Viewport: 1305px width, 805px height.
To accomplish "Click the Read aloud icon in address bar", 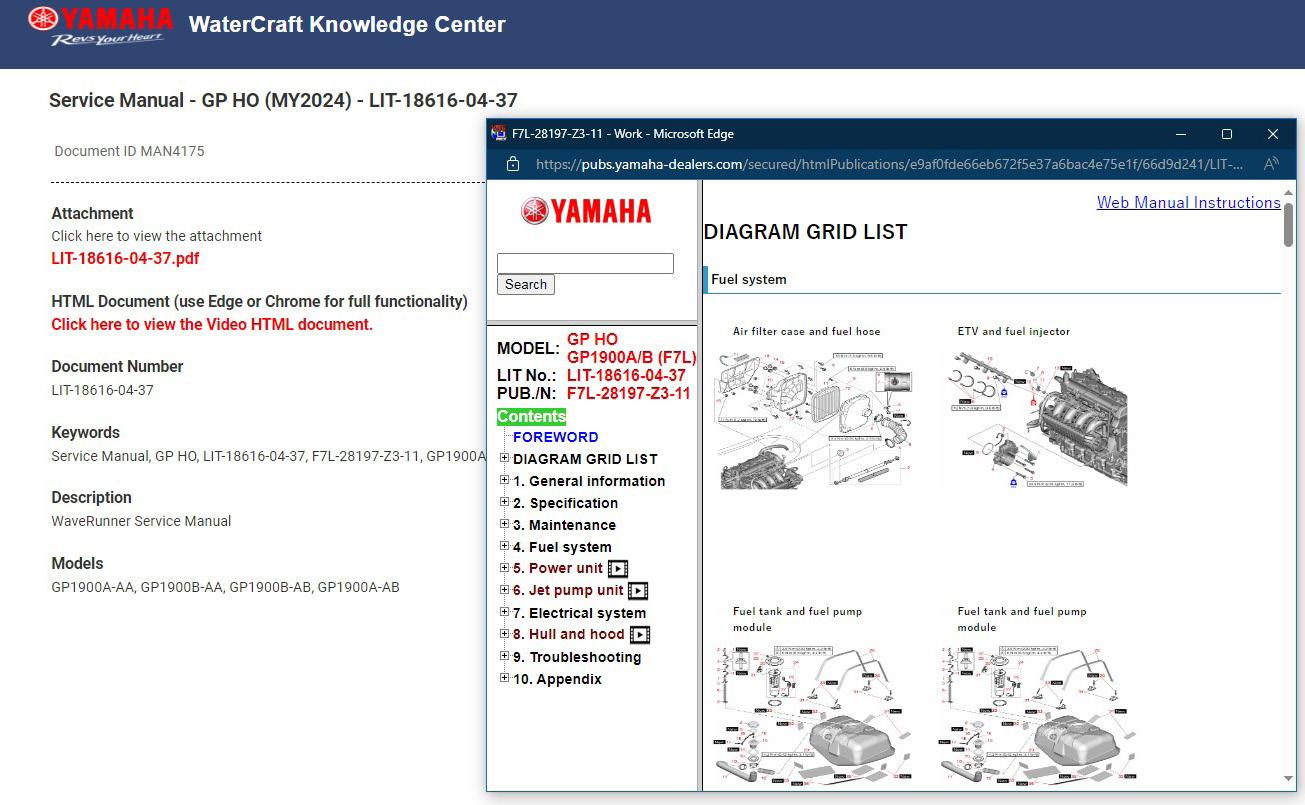I will pos(1271,164).
